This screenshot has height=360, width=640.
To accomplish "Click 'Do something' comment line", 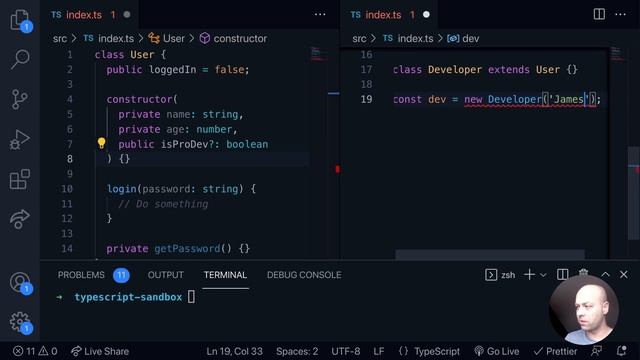I will pyautogui.click(x=163, y=204).
